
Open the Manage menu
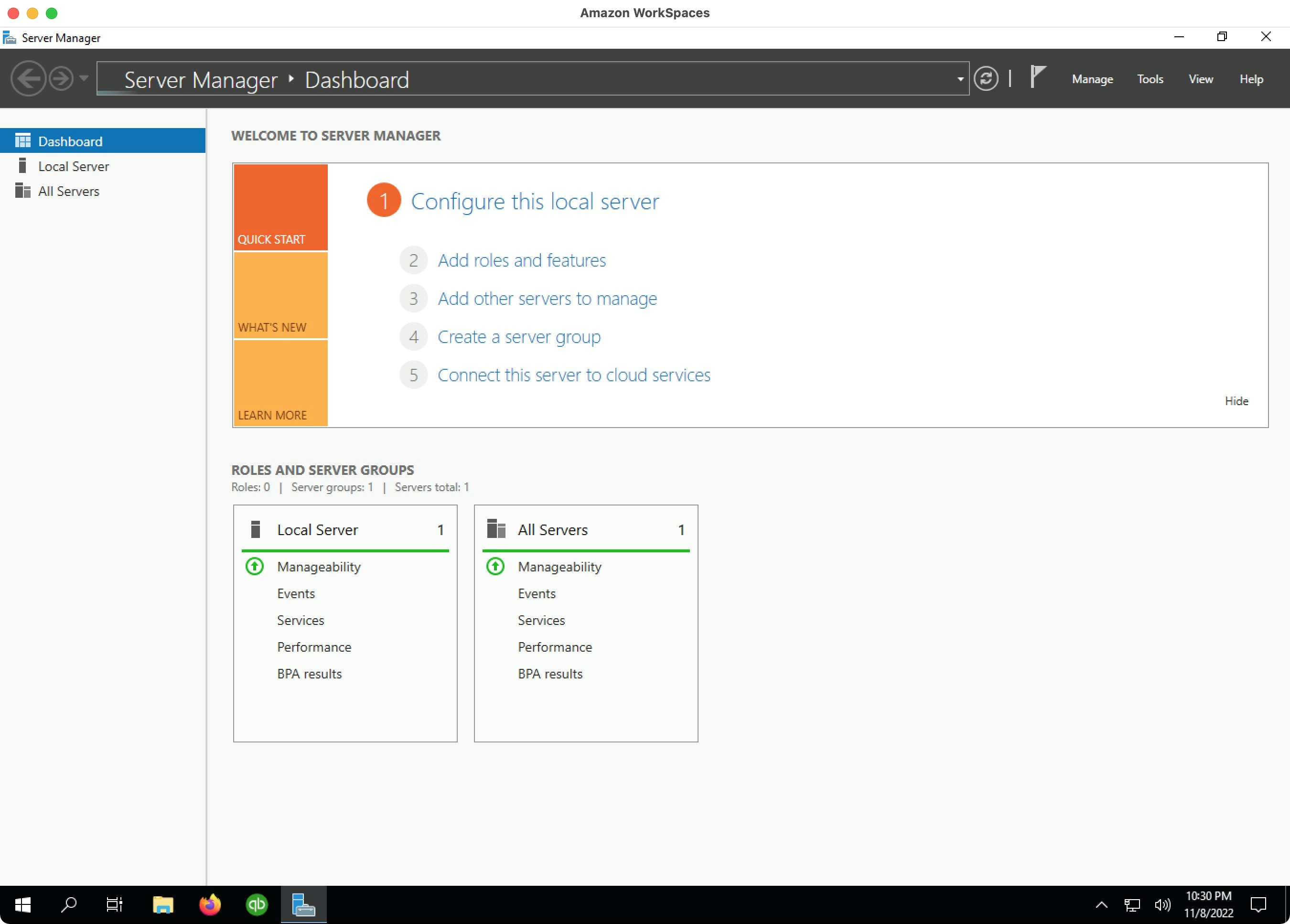tap(1092, 79)
